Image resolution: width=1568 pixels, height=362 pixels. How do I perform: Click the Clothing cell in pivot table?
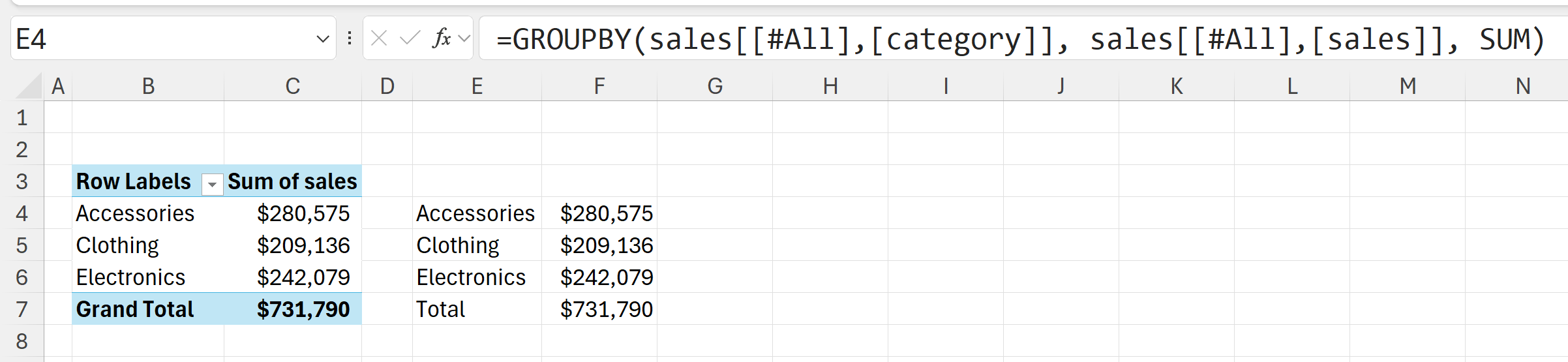[x=117, y=245]
